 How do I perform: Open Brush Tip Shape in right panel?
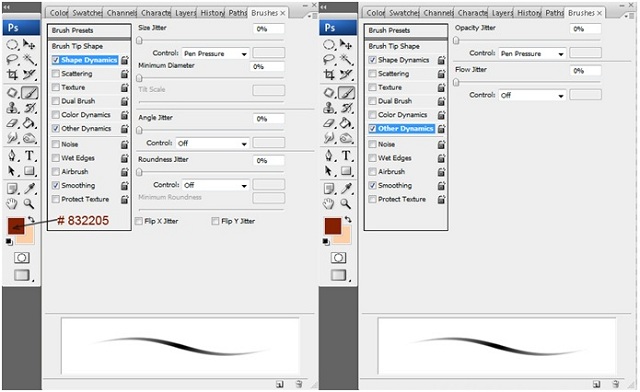pyautogui.click(x=406, y=46)
